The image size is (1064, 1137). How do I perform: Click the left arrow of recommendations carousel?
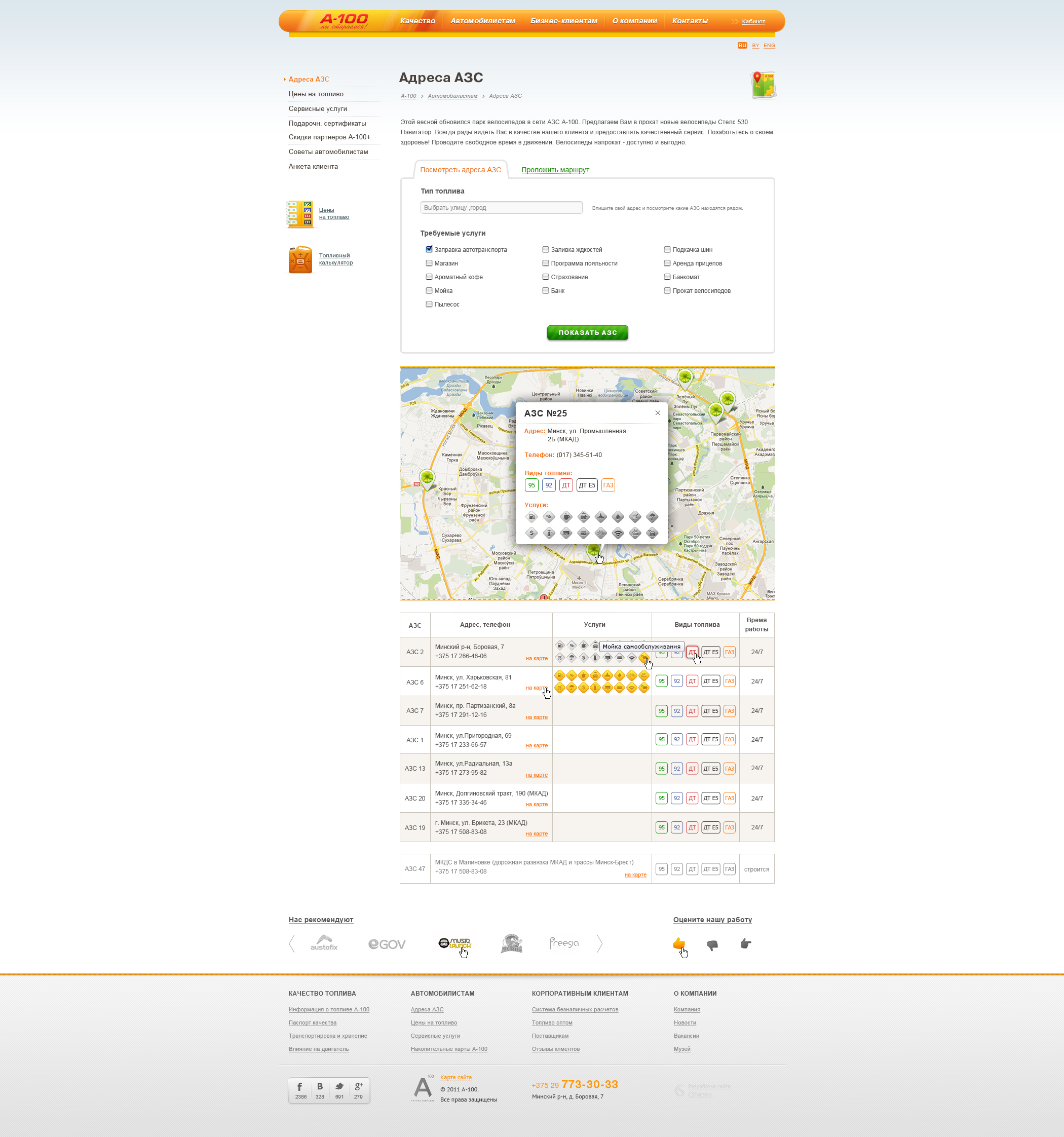(292, 943)
